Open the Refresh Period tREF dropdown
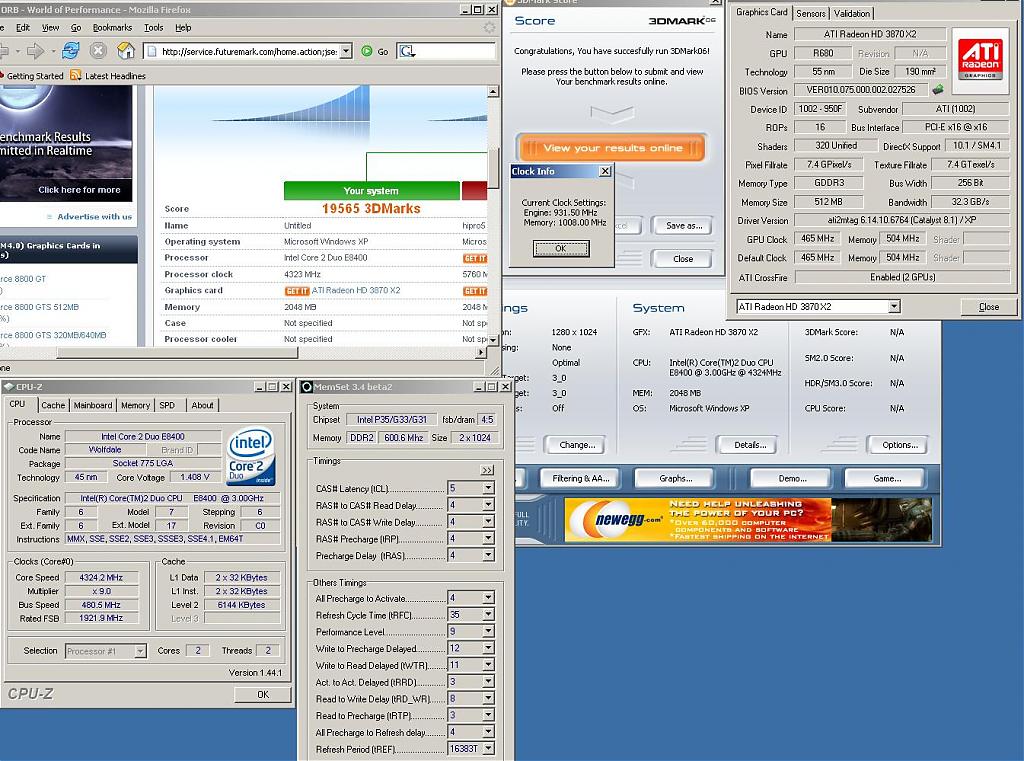This screenshot has height=761, width=1024. pos(488,749)
